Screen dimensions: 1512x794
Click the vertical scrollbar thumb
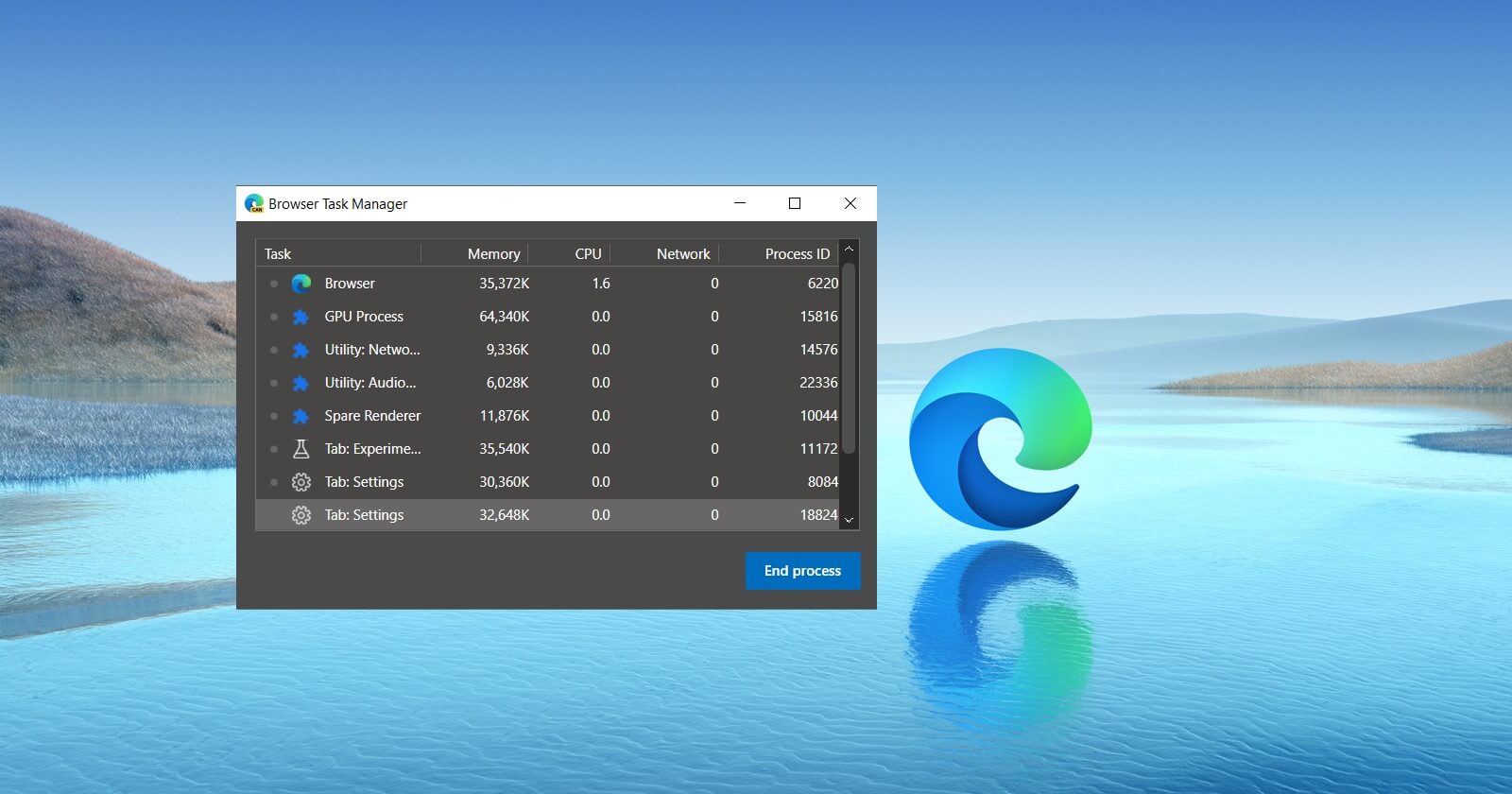pyautogui.click(x=849, y=359)
